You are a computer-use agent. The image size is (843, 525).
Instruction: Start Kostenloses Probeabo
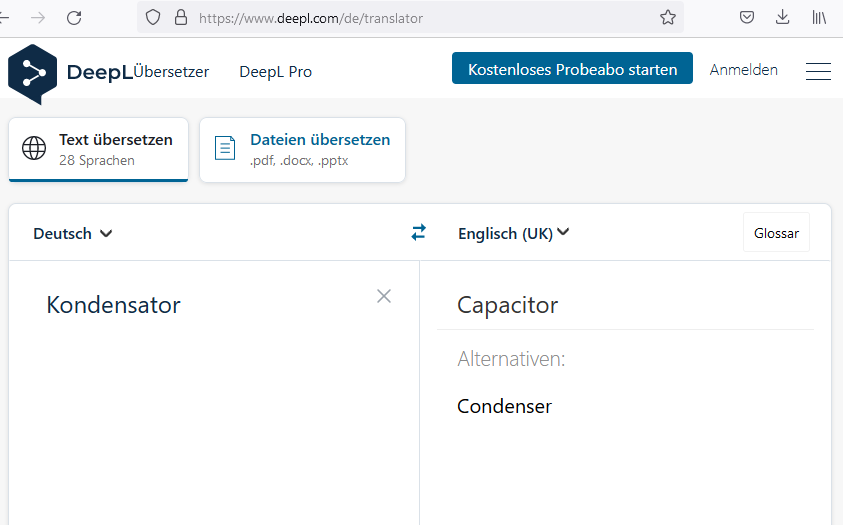[x=572, y=68]
